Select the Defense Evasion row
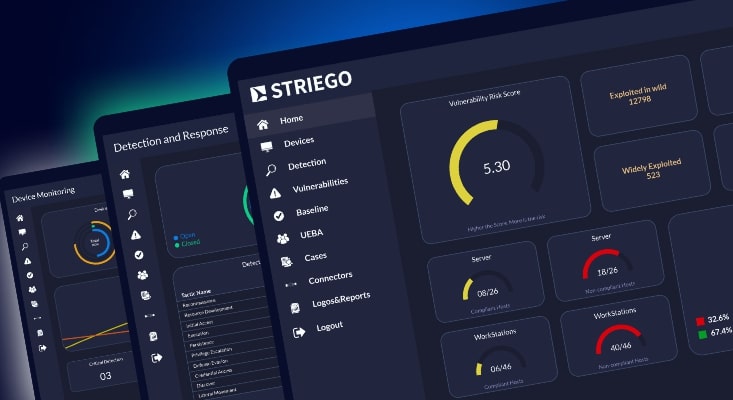Screen dimensions: 733x400 234,361
